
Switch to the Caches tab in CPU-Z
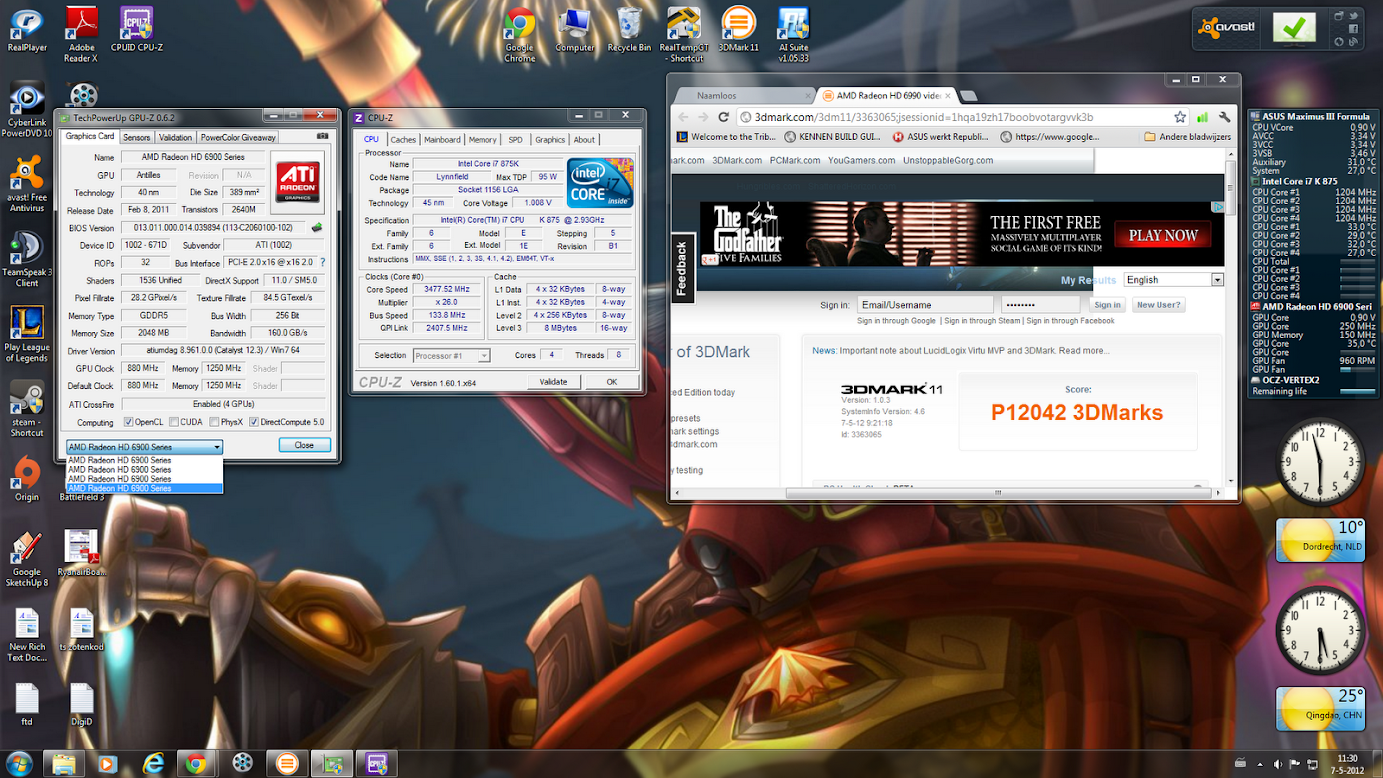[x=403, y=139]
